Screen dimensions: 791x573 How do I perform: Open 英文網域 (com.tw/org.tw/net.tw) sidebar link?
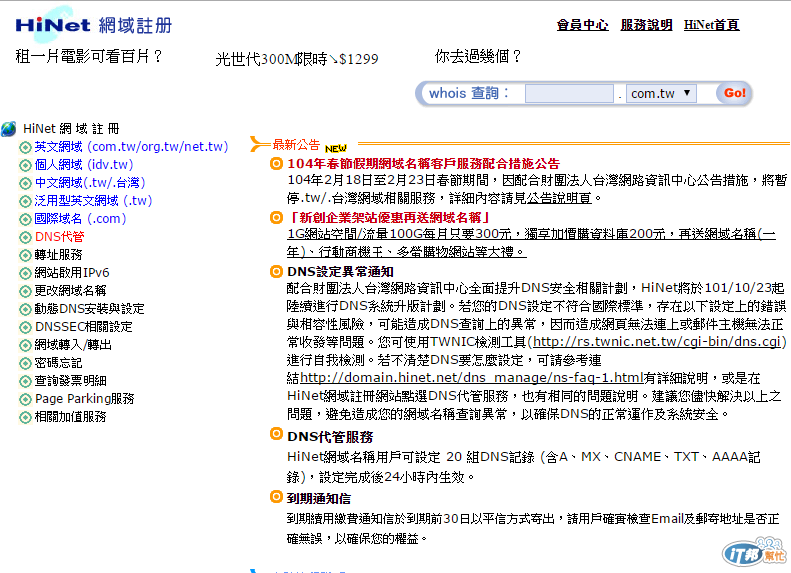click(131, 147)
